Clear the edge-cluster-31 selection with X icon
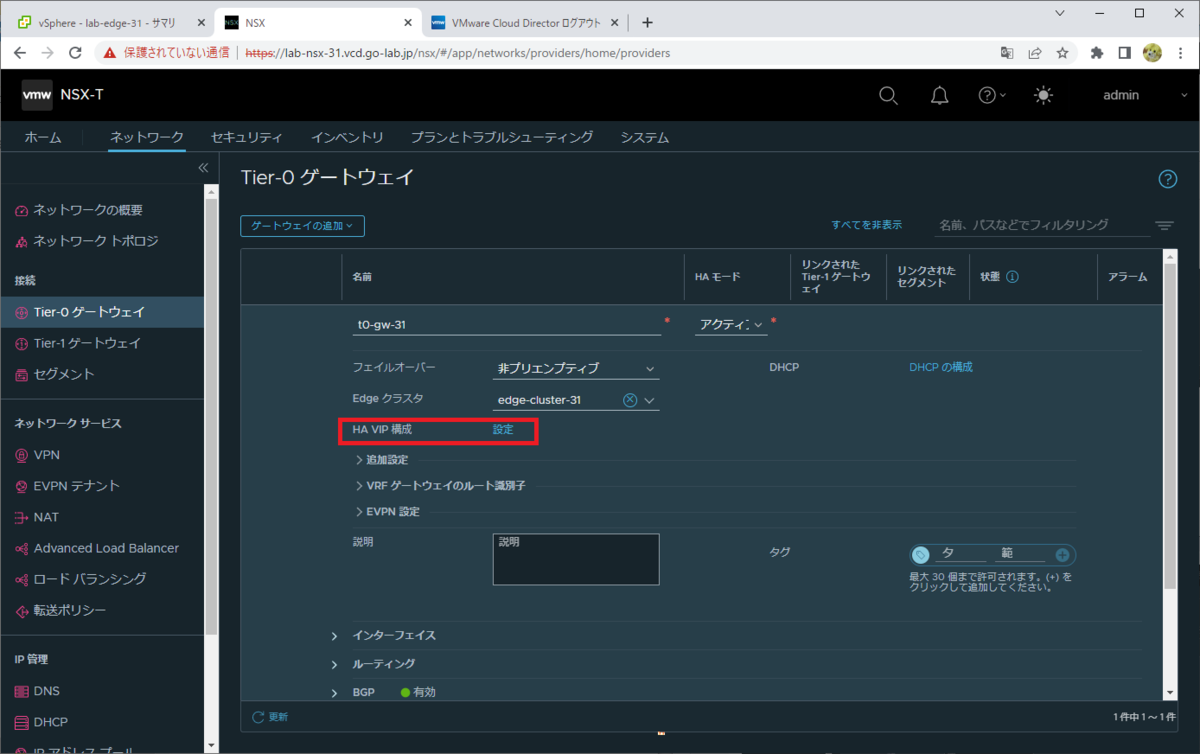Viewport: 1200px width, 754px height. coord(630,400)
